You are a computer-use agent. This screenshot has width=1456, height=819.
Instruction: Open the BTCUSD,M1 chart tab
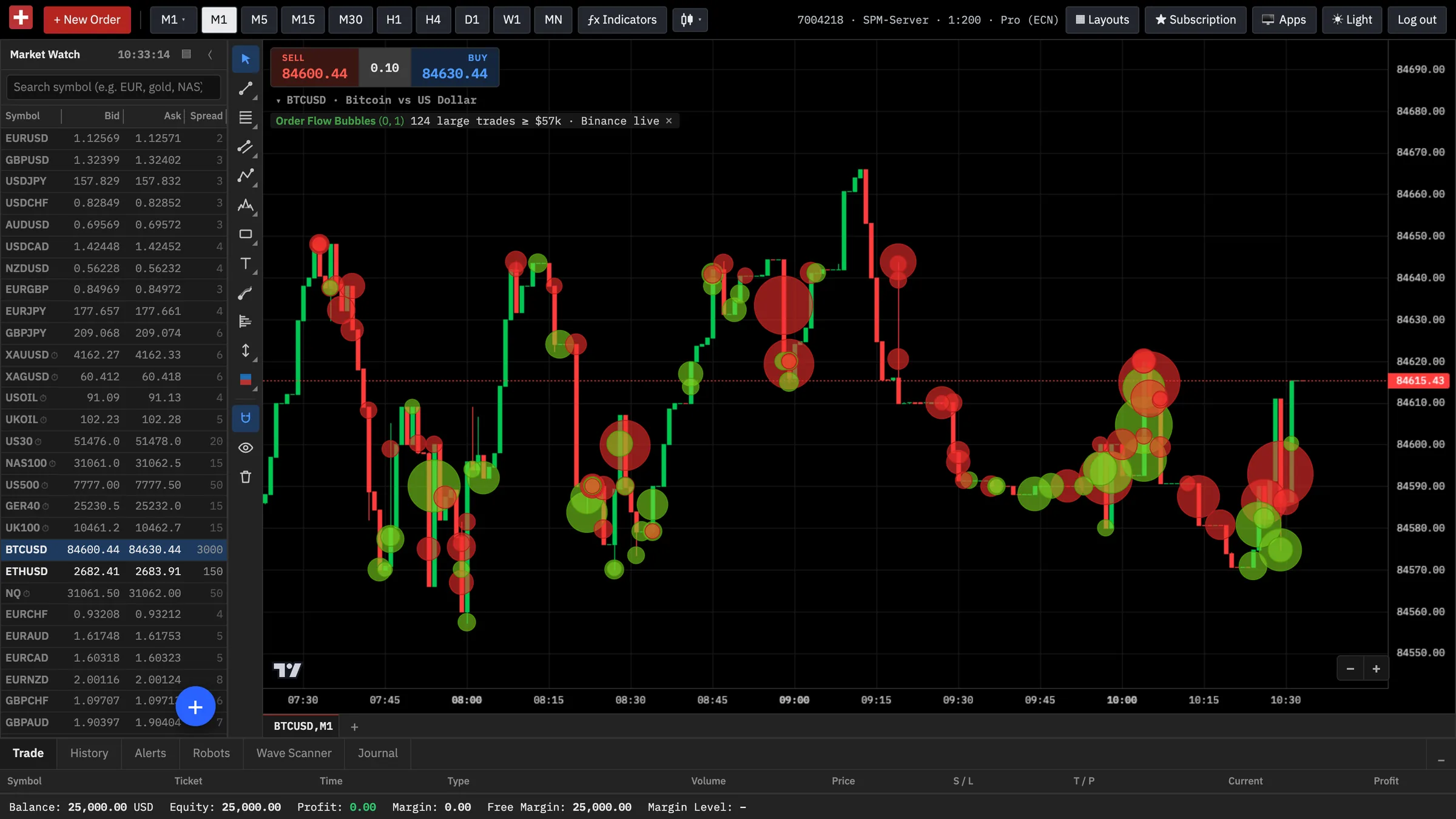coord(303,726)
